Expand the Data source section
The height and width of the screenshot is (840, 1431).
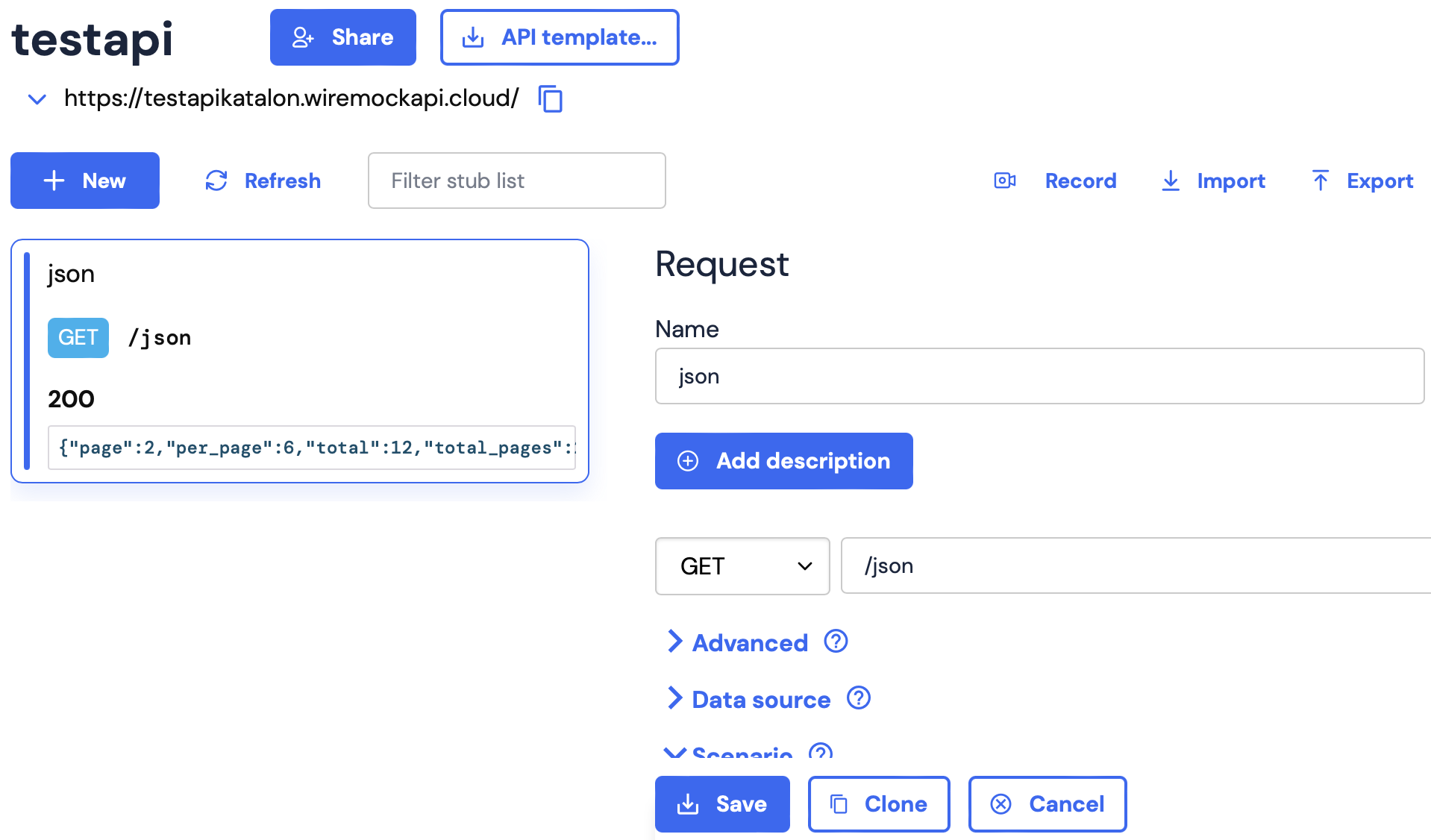click(x=760, y=699)
